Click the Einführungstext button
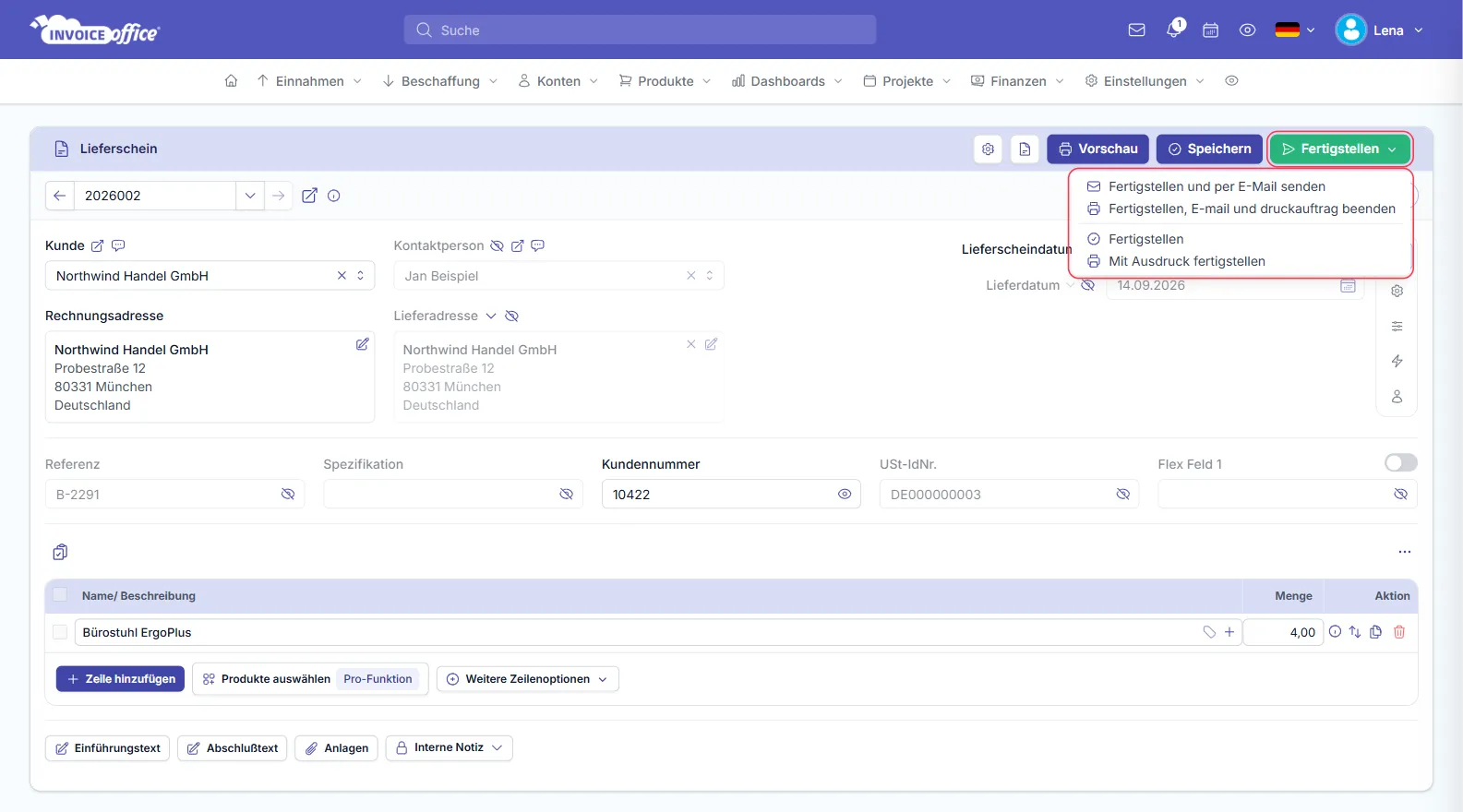Viewport: 1463px width, 812px height. tap(107, 748)
